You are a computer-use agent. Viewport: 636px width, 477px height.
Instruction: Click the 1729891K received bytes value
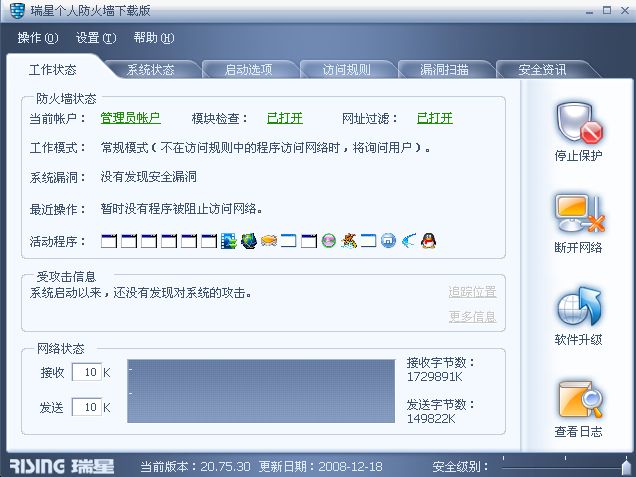[x=434, y=377]
